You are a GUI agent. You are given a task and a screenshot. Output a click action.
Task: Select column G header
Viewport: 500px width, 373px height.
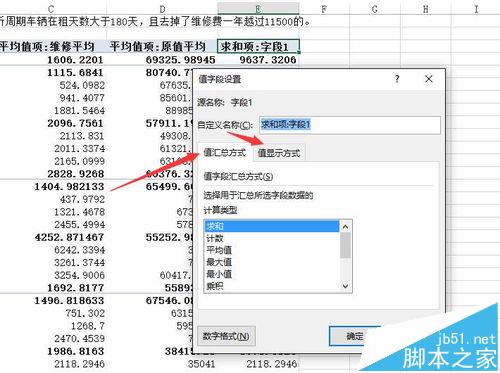pyautogui.click(x=375, y=8)
